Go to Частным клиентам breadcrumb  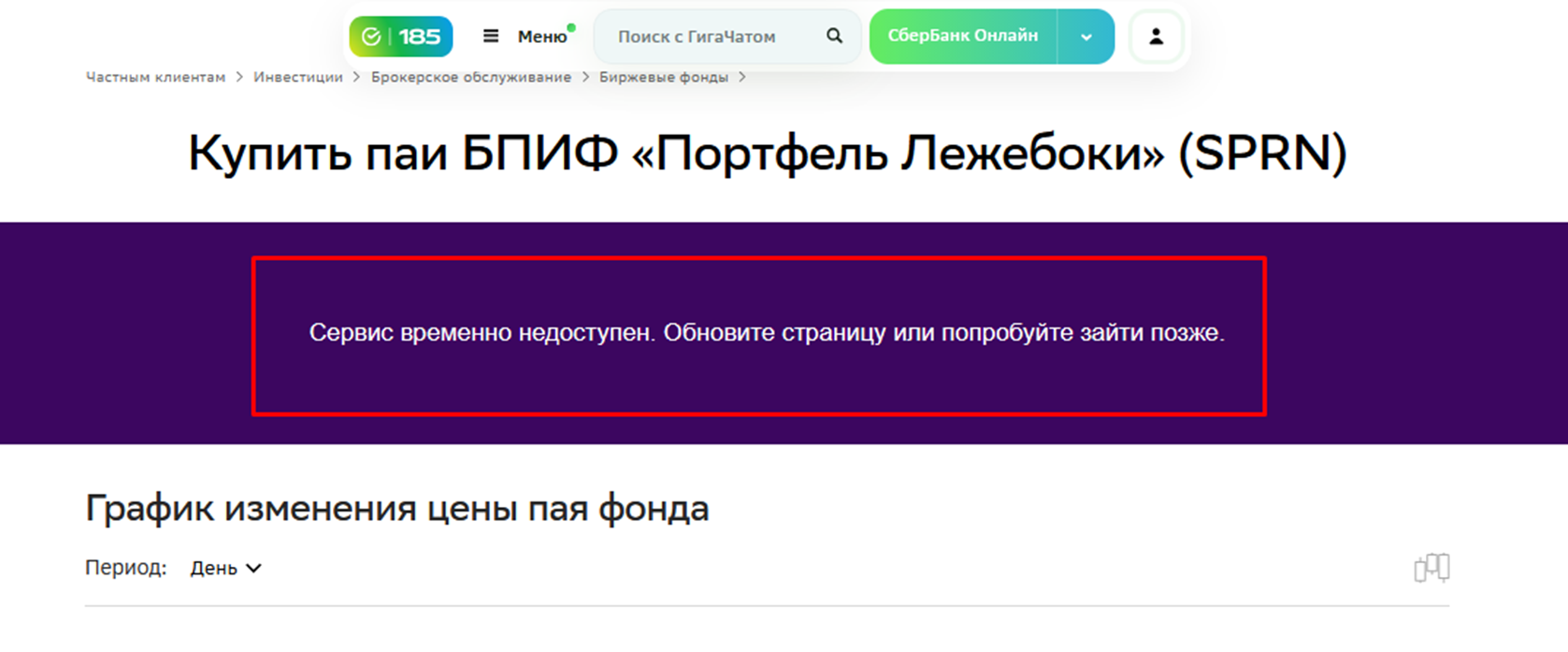click(155, 77)
